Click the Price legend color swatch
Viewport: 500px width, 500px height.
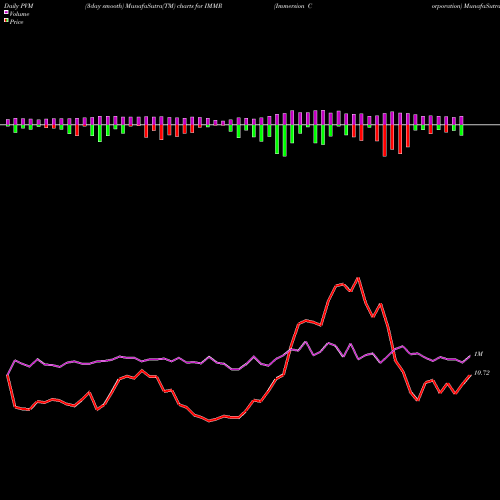pyautogui.click(x=6, y=21)
